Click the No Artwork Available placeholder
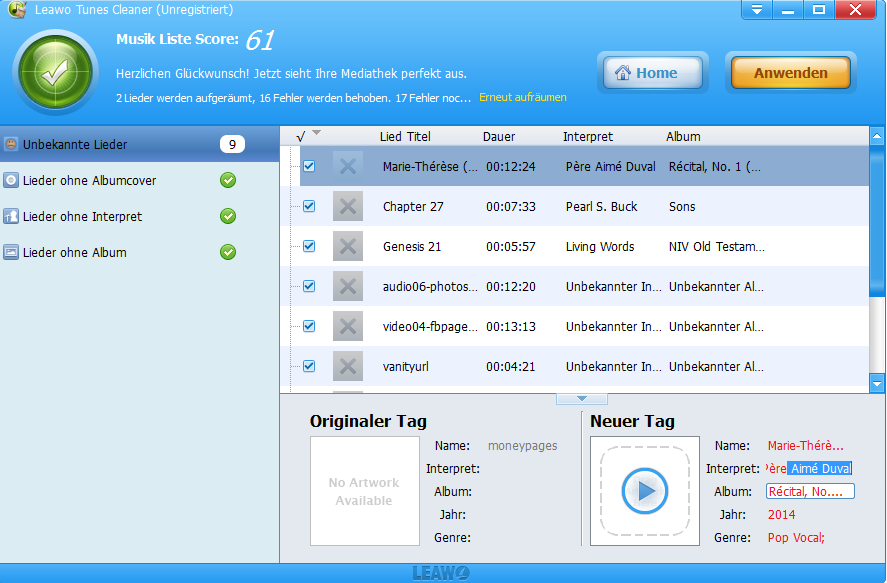This screenshot has height=583, width=887. pyautogui.click(x=364, y=491)
